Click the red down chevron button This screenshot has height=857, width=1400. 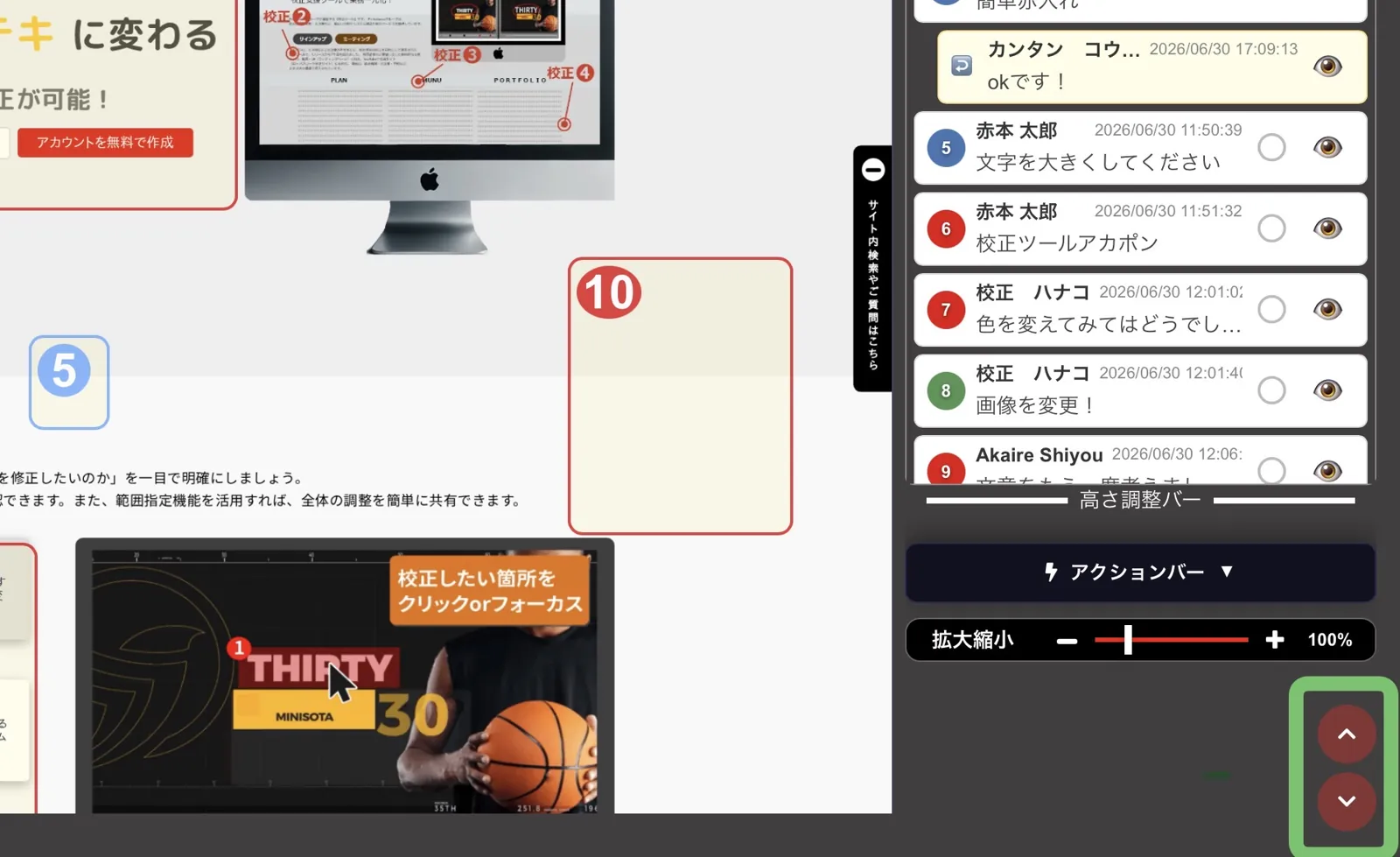click(x=1347, y=801)
